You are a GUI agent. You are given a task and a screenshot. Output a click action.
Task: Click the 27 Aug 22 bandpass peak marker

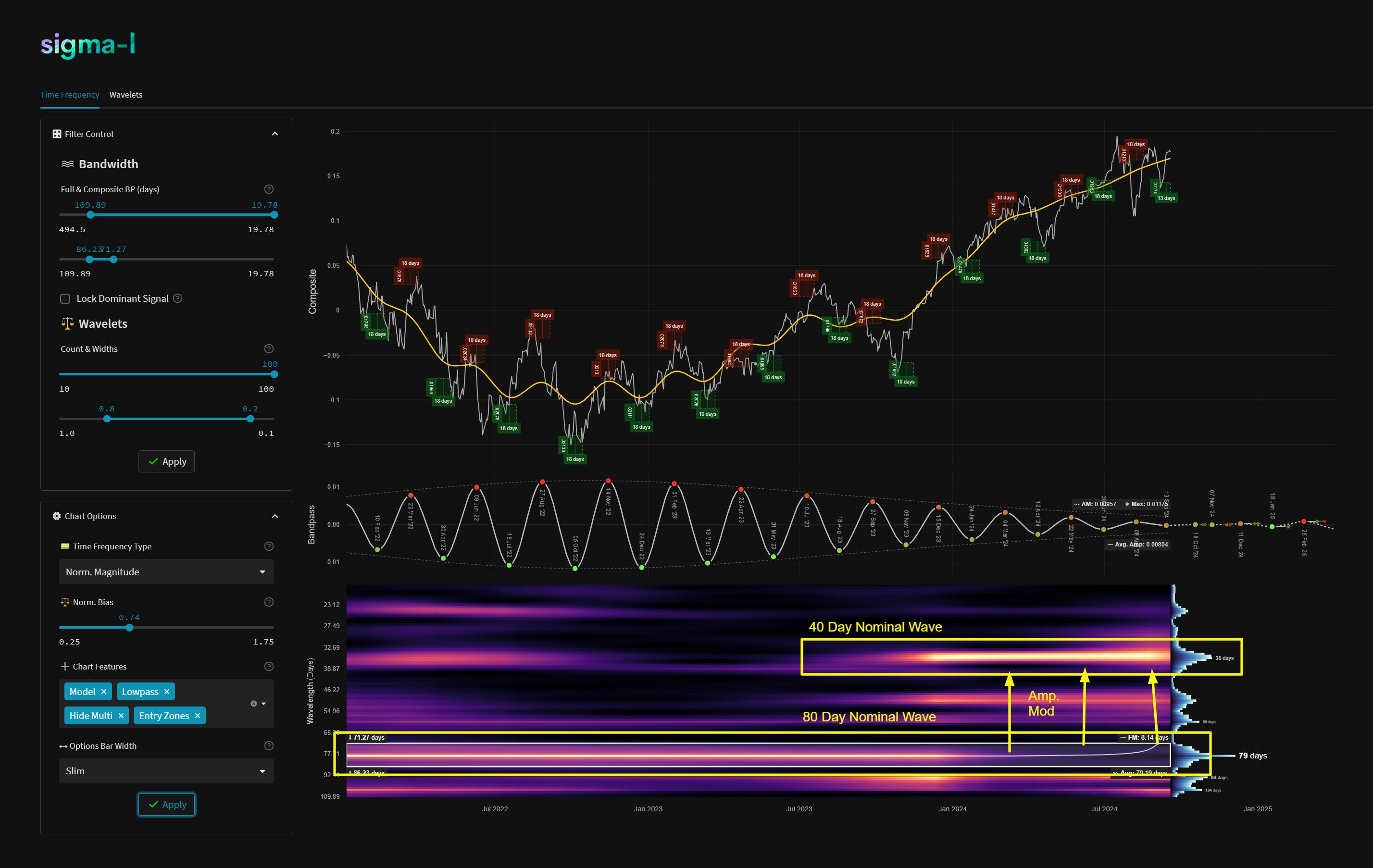point(542,482)
